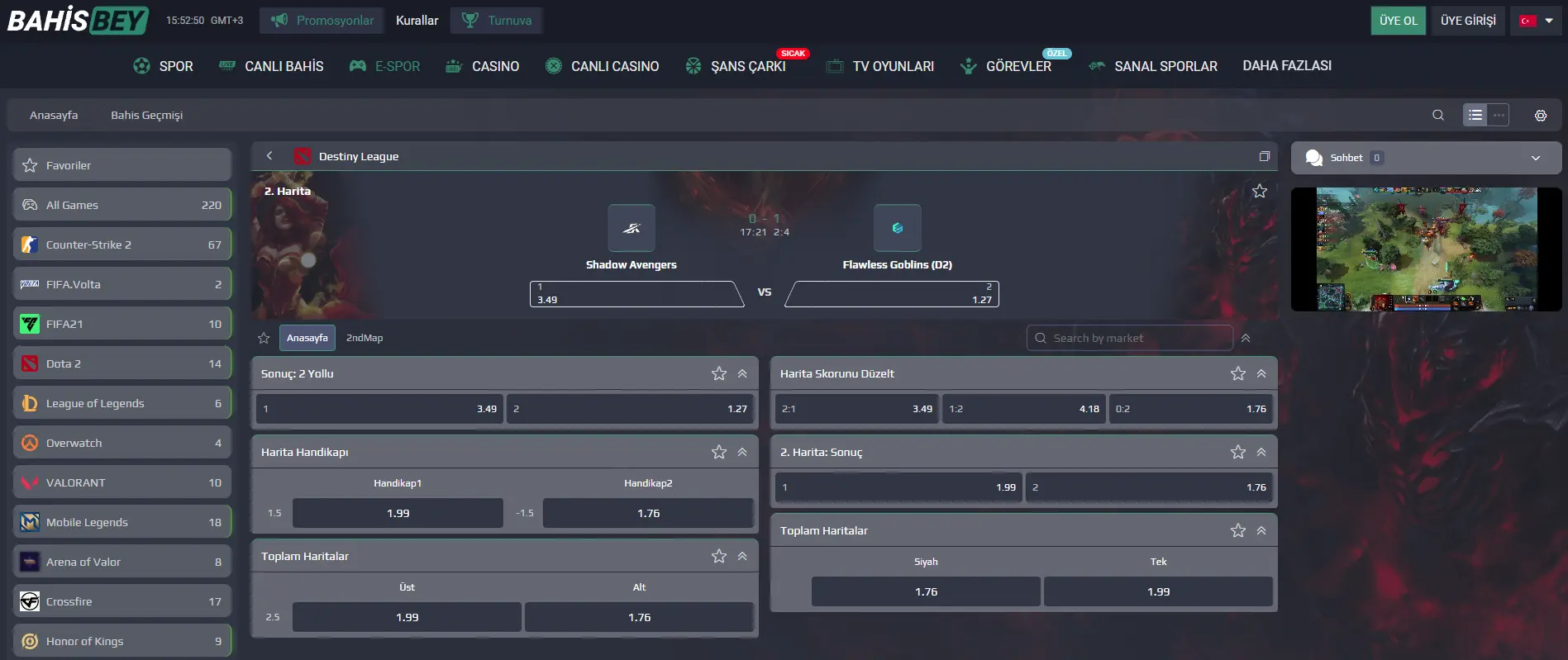Select League of Legends in the sidebar

[x=122, y=403]
